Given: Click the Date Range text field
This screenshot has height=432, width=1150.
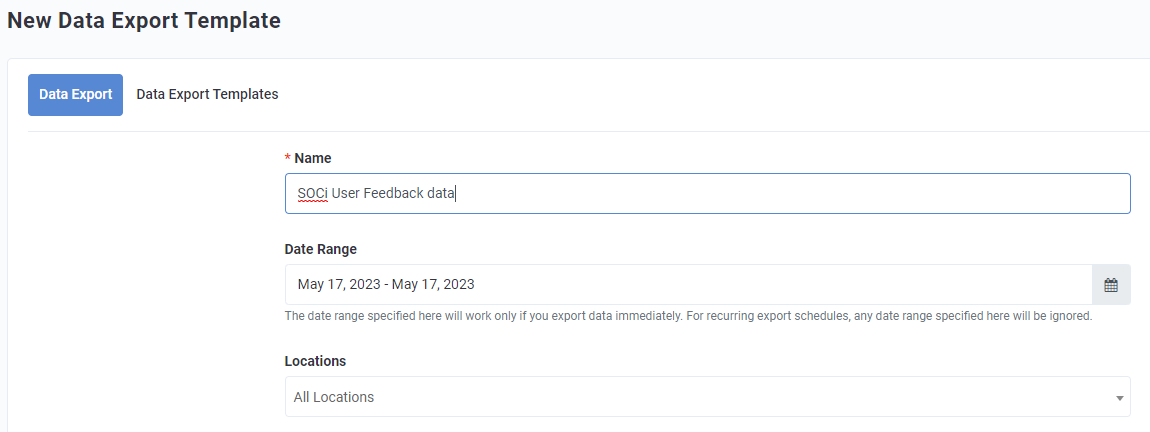Looking at the screenshot, I should (x=689, y=285).
